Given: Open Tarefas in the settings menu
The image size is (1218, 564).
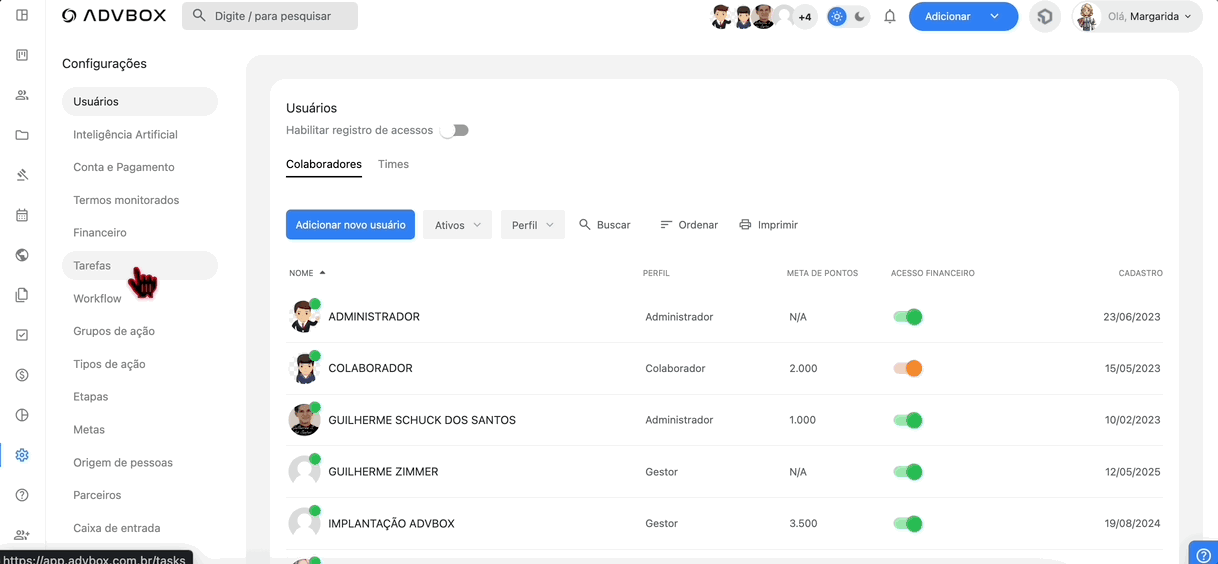Looking at the screenshot, I should click(92, 266).
